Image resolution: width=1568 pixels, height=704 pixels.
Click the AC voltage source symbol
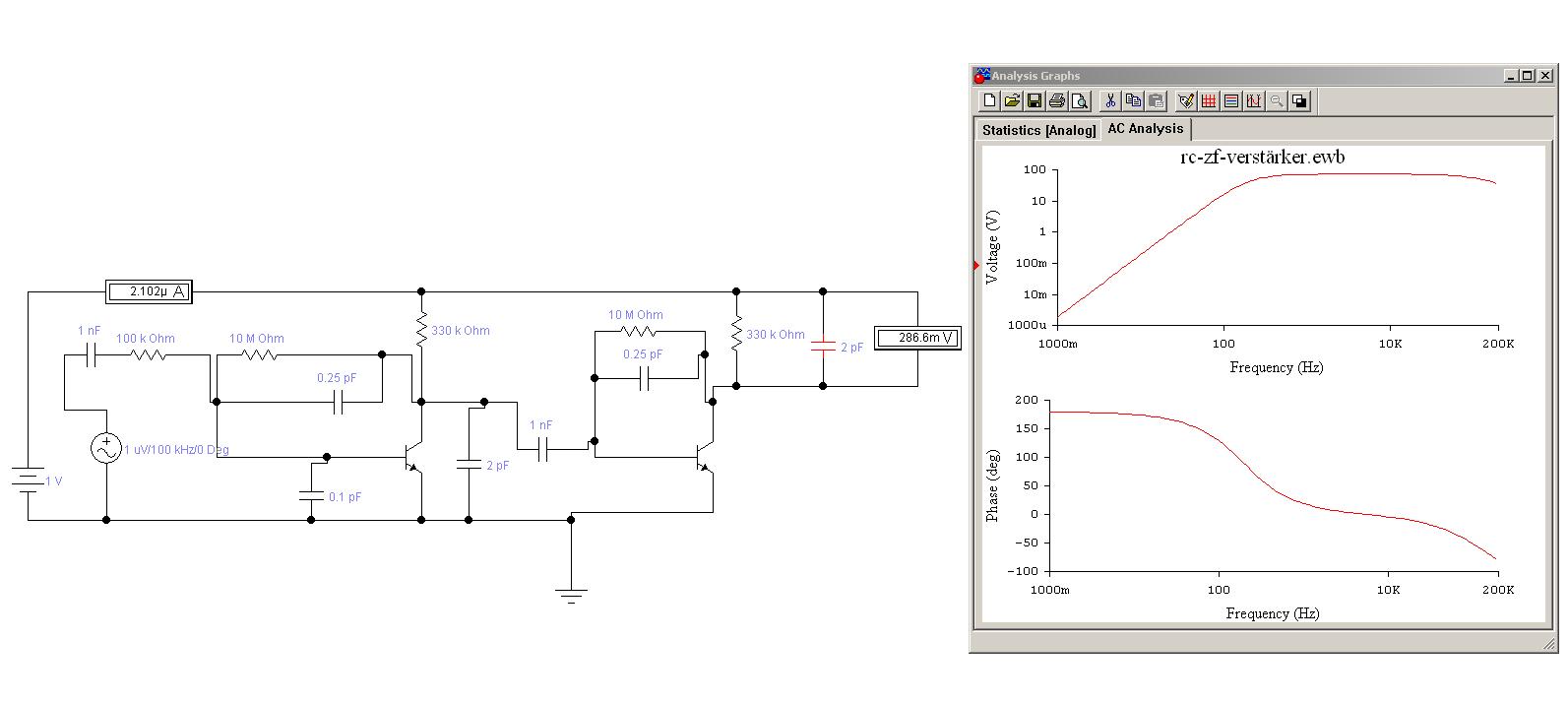tap(105, 448)
